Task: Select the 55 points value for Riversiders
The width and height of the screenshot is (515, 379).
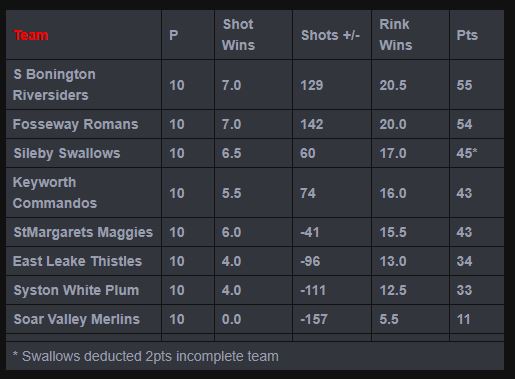Action: pos(464,85)
